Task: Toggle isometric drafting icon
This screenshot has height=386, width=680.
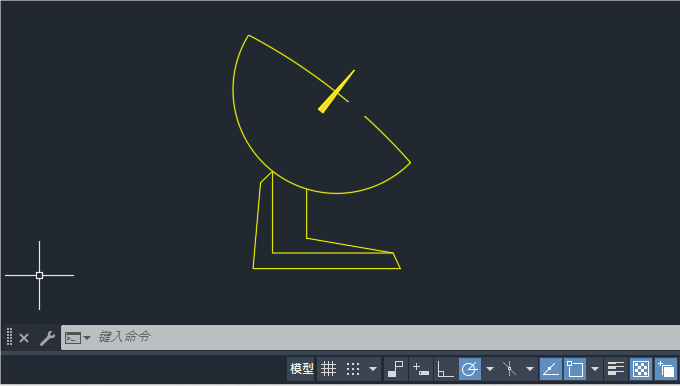Action: tap(510, 369)
